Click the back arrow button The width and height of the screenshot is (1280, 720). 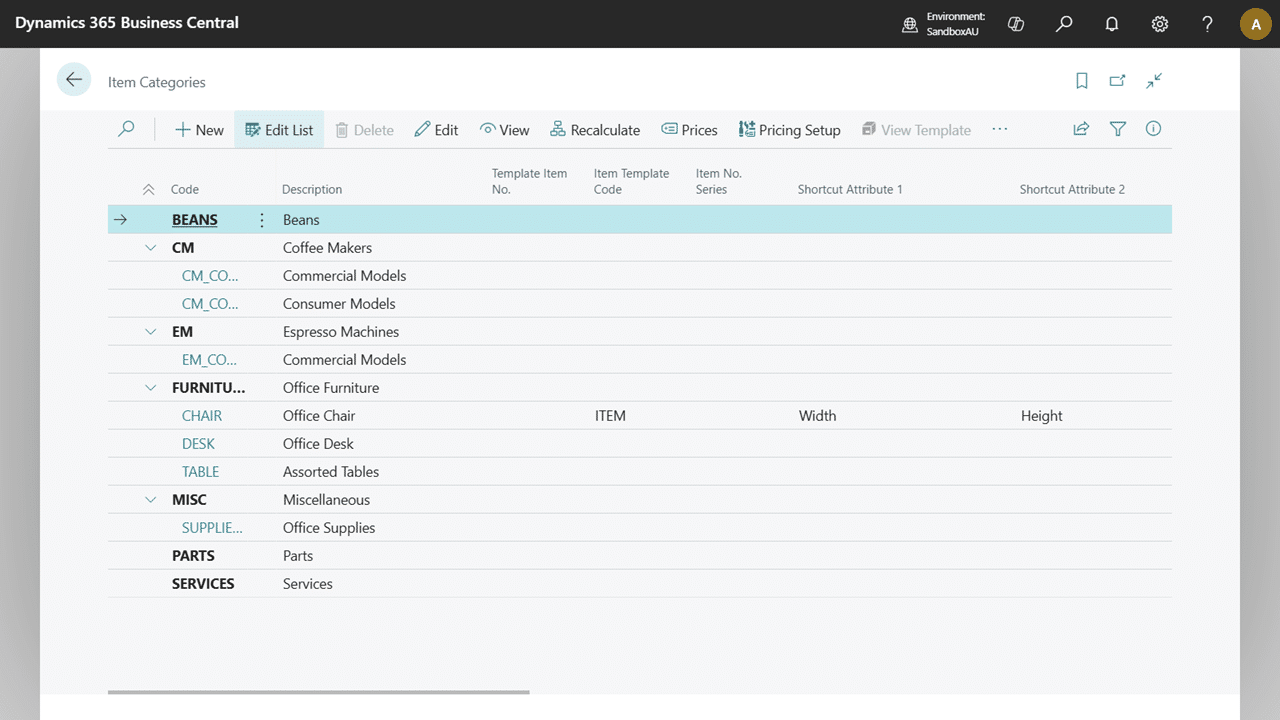tap(74, 80)
